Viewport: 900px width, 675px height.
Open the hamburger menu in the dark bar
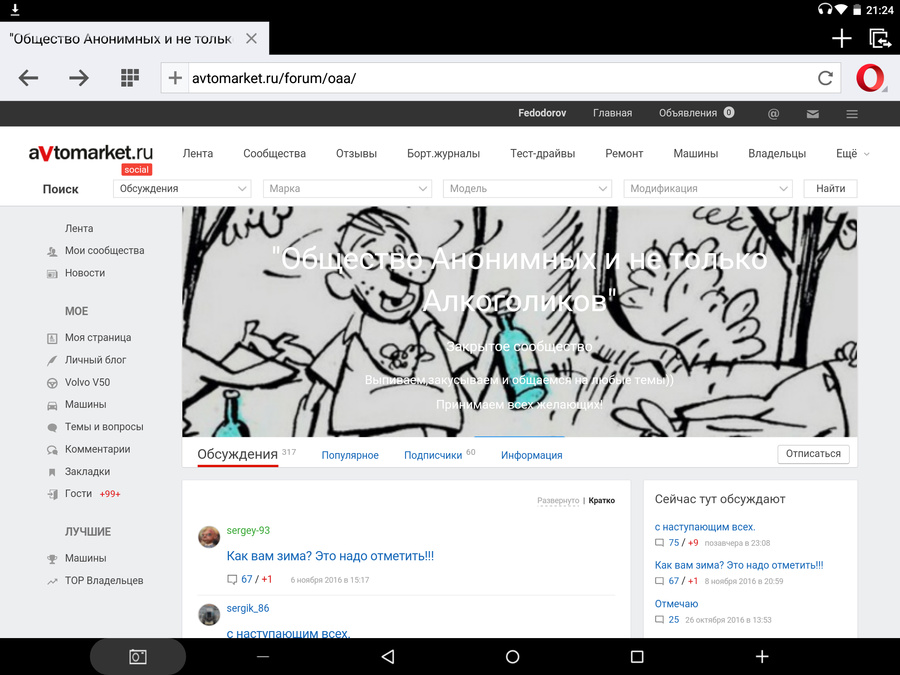point(852,114)
